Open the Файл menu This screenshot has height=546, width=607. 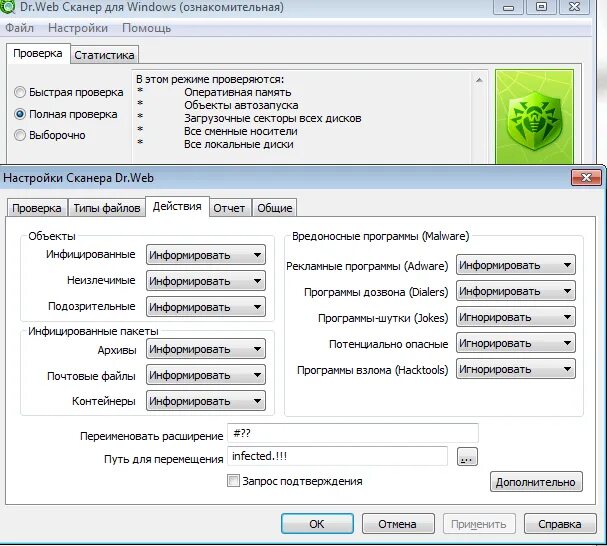click(x=19, y=28)
